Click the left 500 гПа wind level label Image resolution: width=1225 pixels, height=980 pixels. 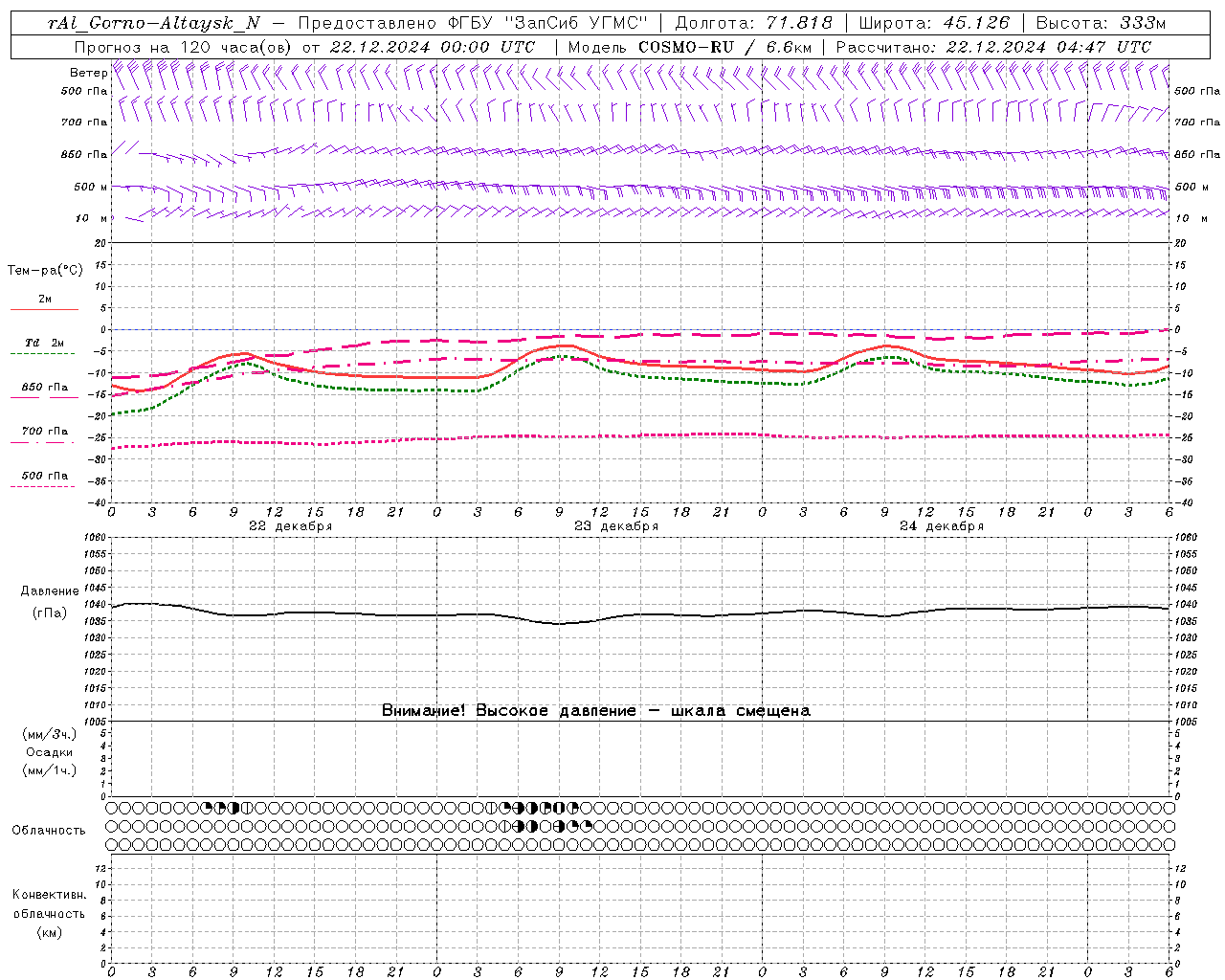84,91
